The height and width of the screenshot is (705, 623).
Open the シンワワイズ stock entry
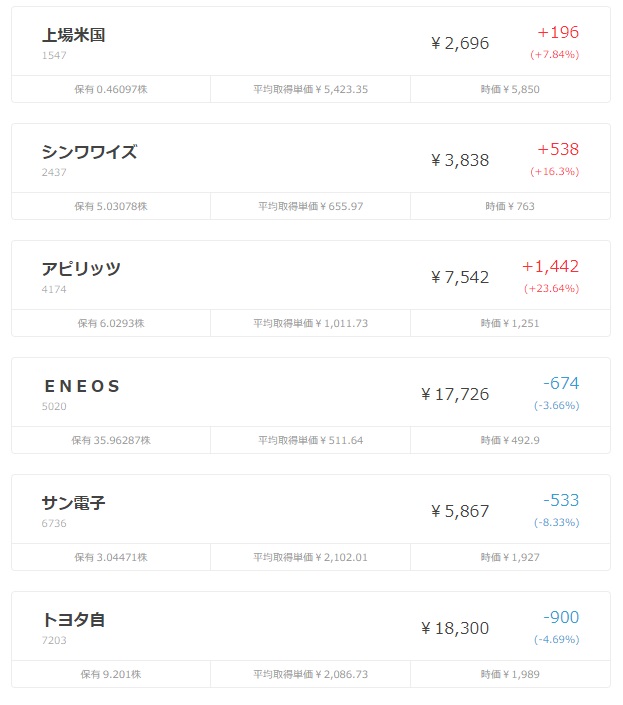coord(311,171)
